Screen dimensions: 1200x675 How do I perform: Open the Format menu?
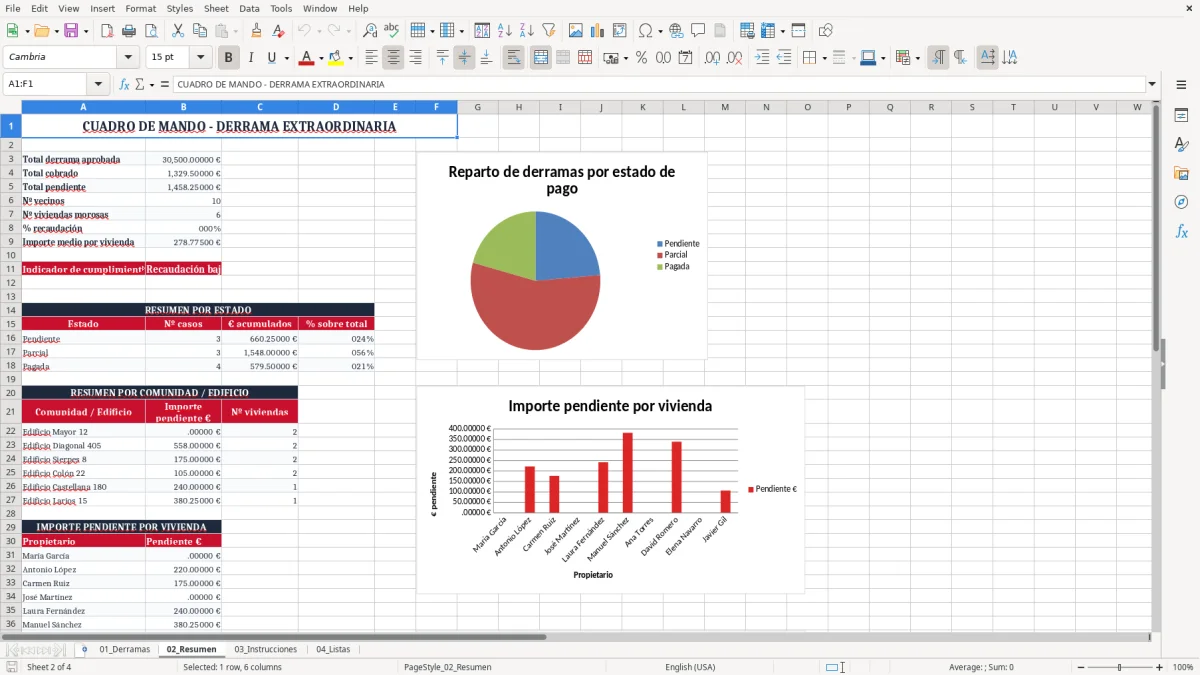[x=140, y=8]
